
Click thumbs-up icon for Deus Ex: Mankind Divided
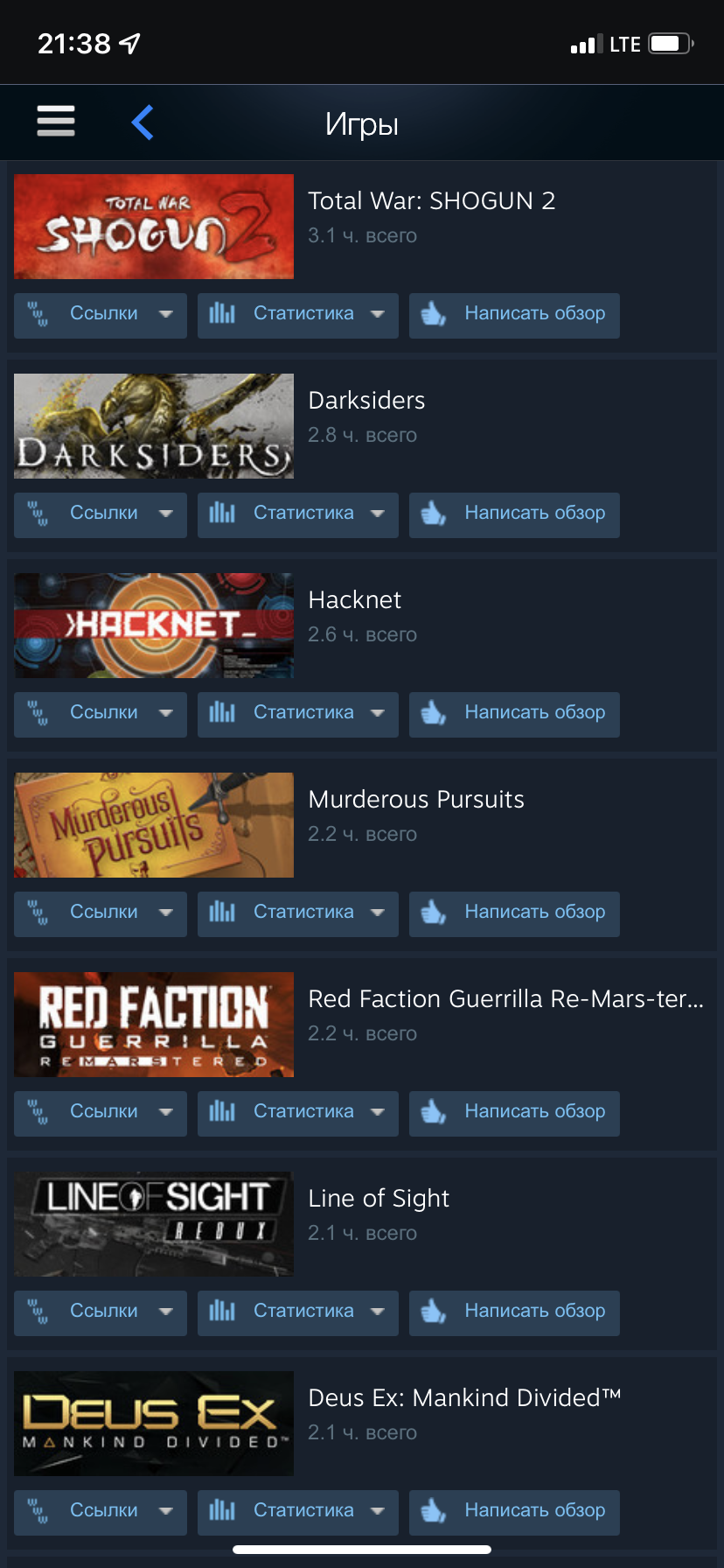click(x=434, y=1510)
